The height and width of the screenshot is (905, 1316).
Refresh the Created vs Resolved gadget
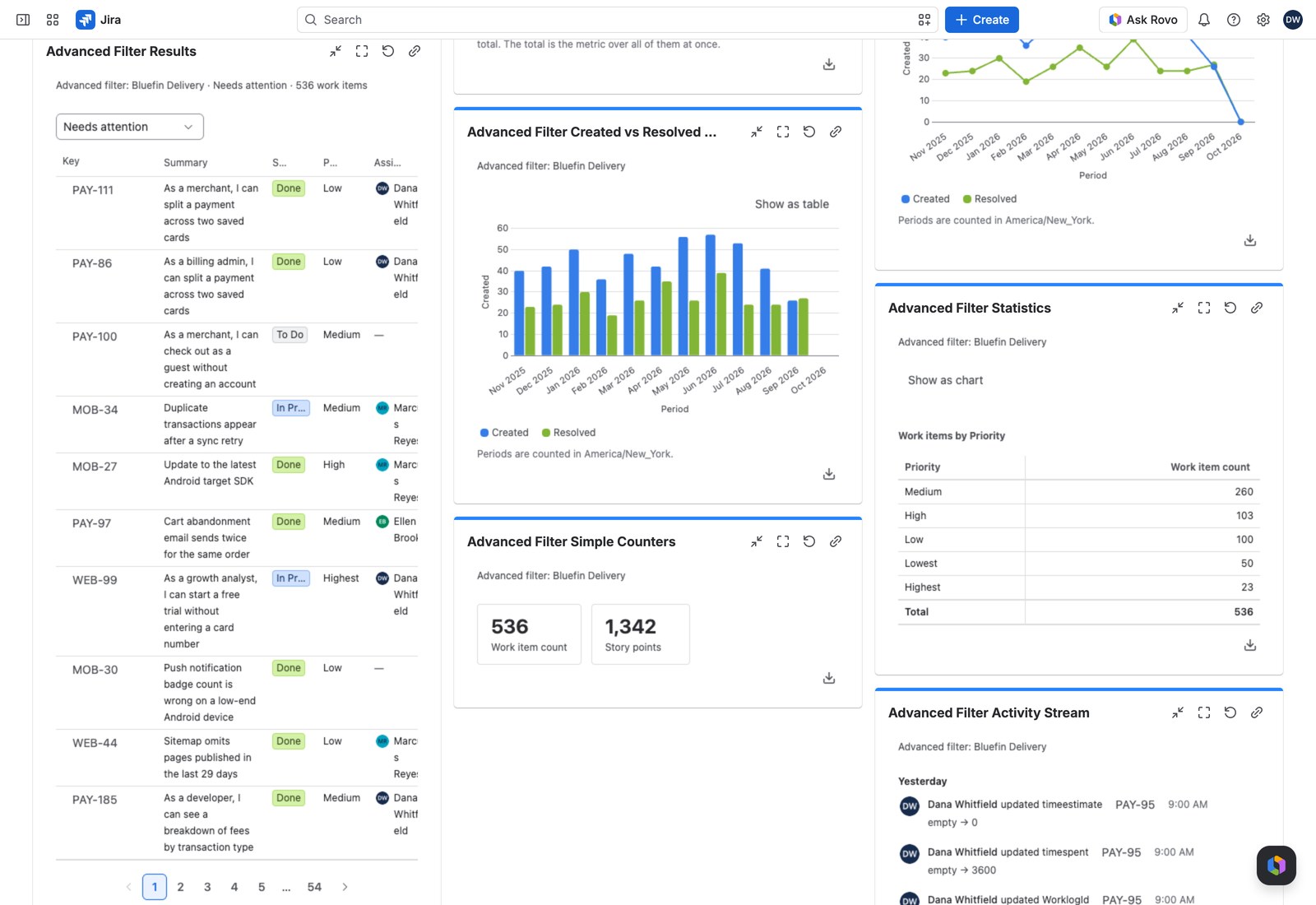[x=809, y=132]
